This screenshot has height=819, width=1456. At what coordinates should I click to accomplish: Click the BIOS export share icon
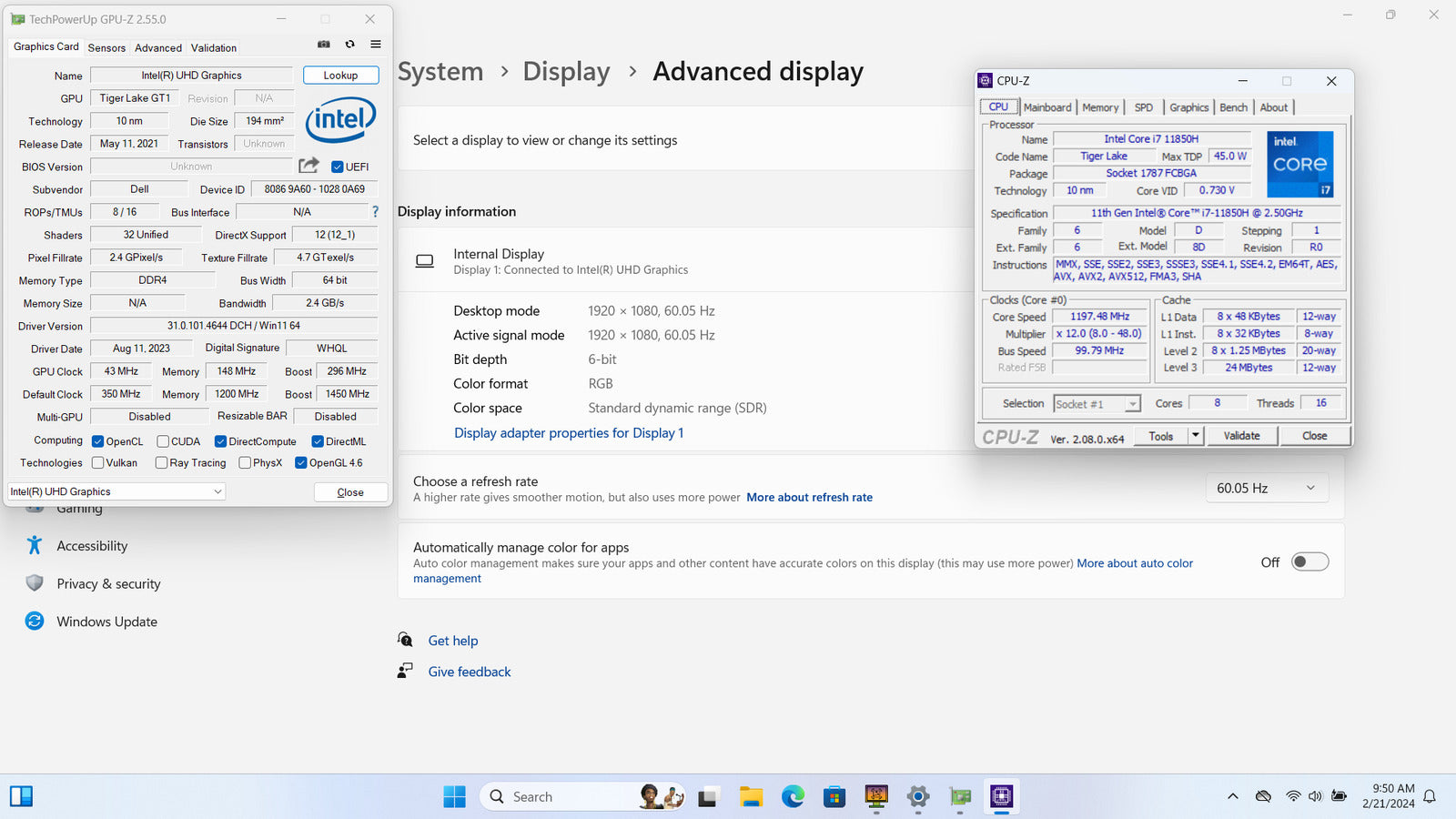[x=308, y=166]
